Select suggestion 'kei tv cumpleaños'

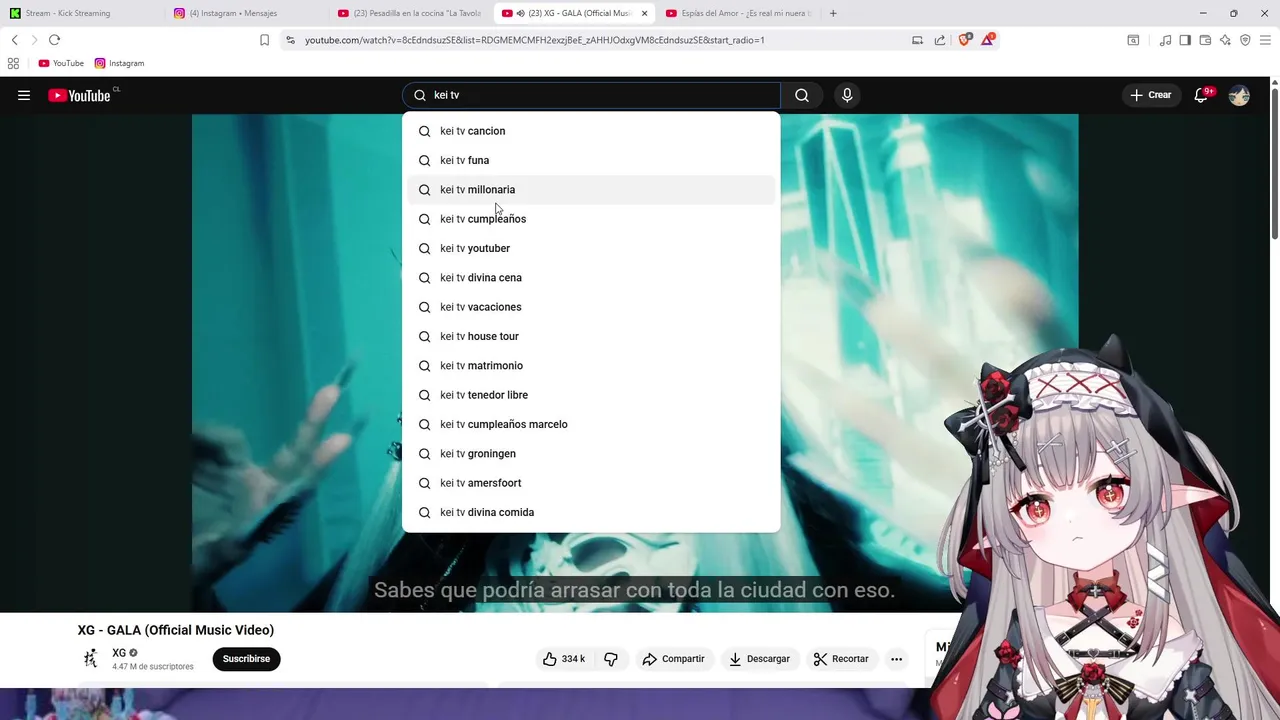(591, 219)
